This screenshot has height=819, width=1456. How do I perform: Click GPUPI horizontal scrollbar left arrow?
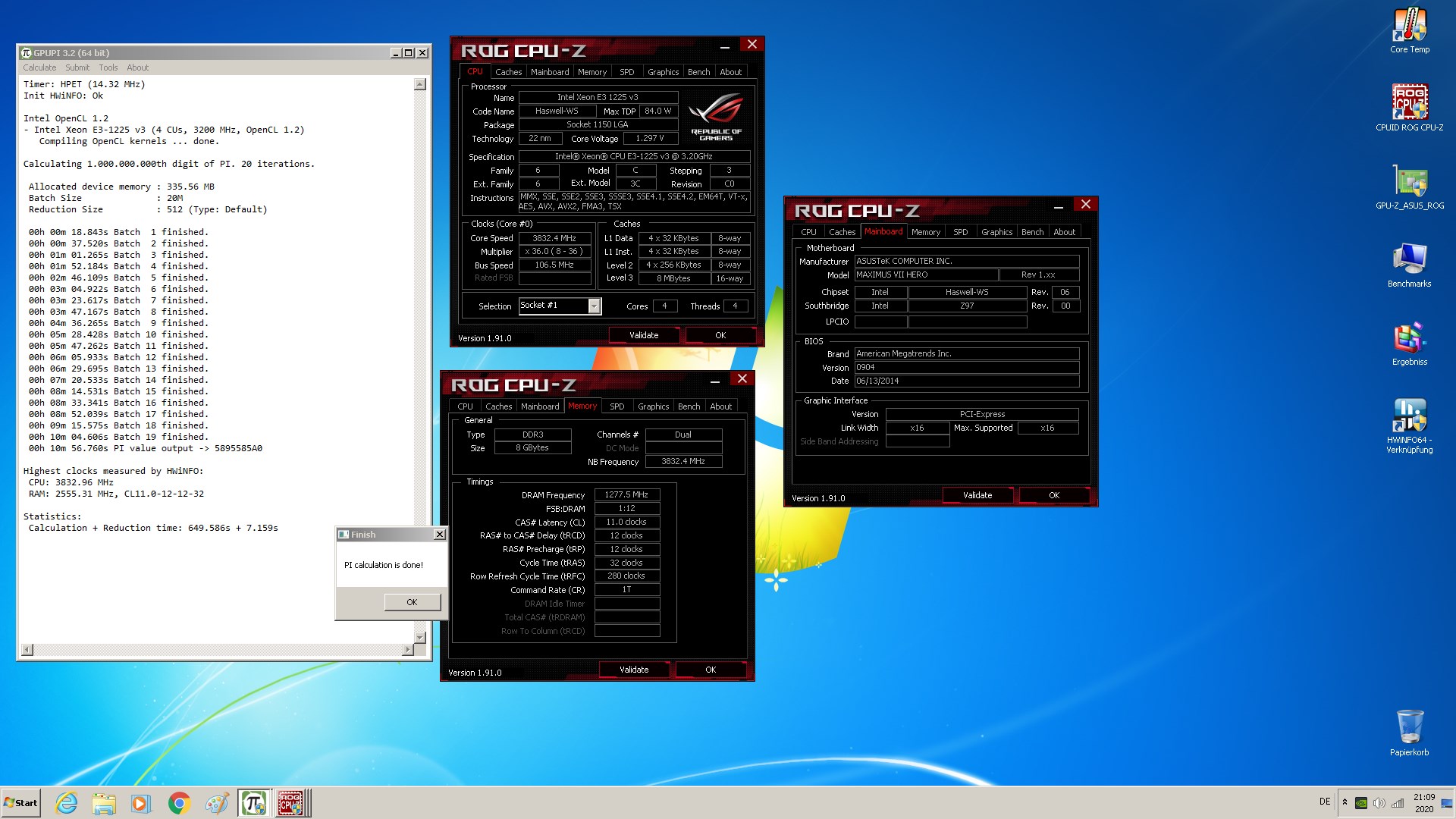tap(27, 650)
